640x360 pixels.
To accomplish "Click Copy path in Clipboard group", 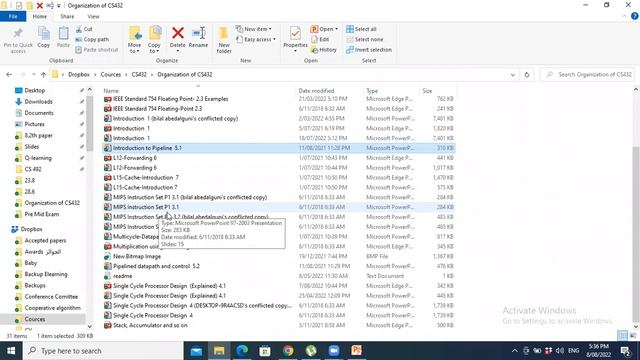I will (92, 39).
